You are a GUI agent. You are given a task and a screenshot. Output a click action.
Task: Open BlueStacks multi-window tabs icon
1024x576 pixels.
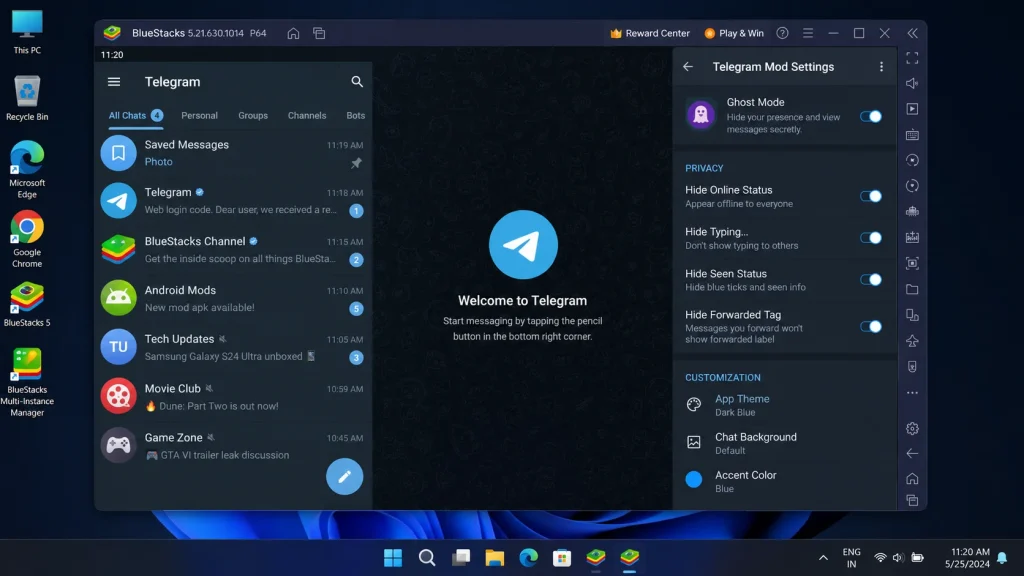319,33
